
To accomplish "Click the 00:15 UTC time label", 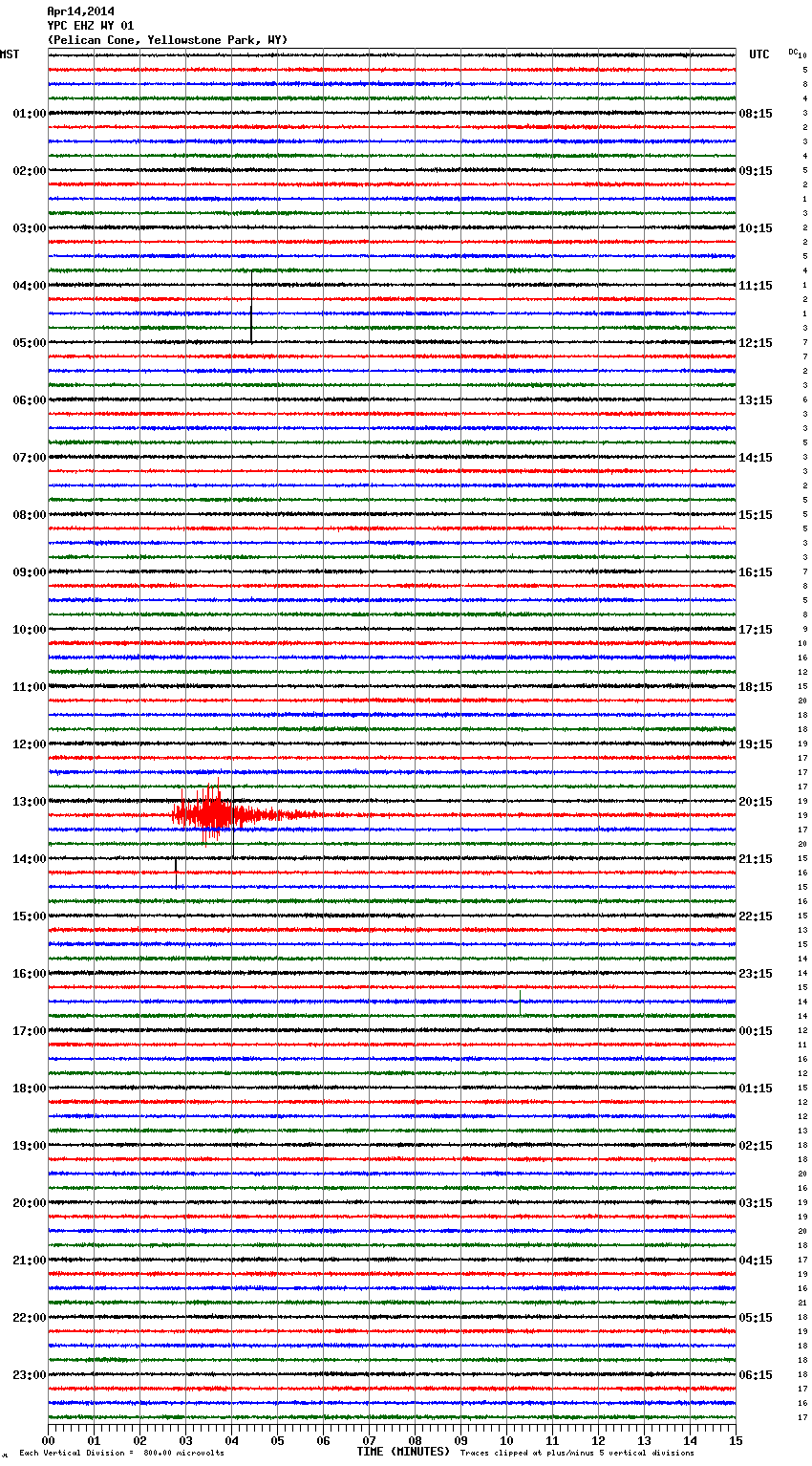I will 756,1031.
